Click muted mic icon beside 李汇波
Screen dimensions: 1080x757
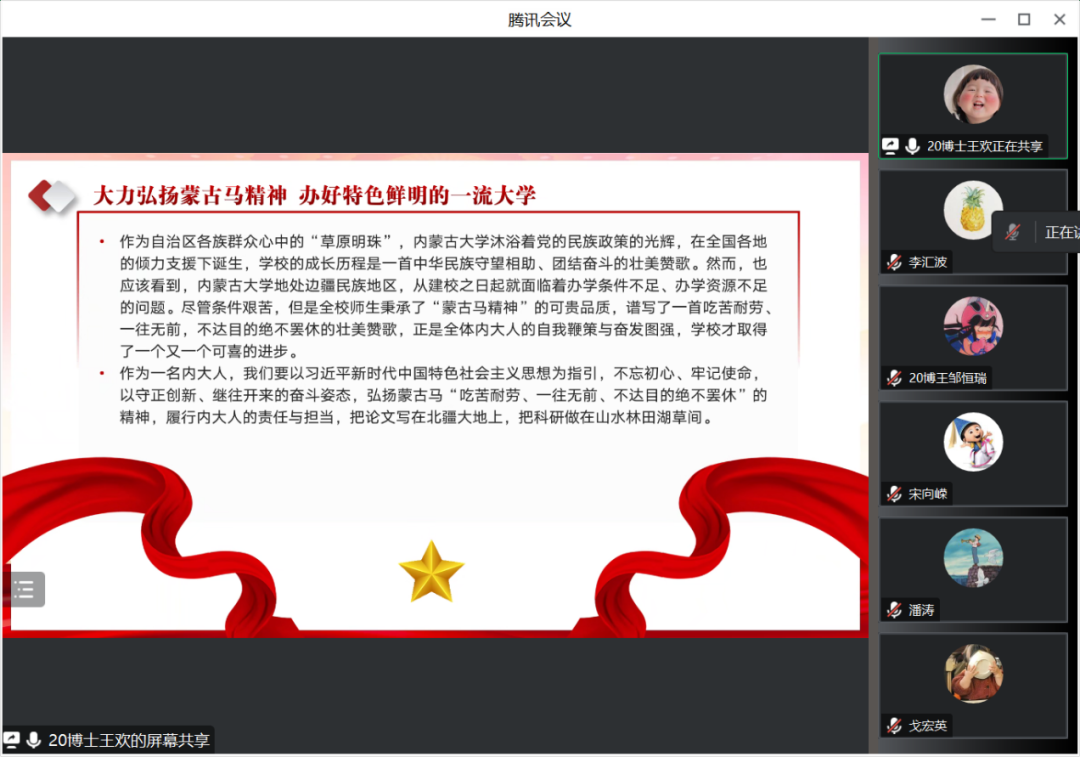coord(894,262)
